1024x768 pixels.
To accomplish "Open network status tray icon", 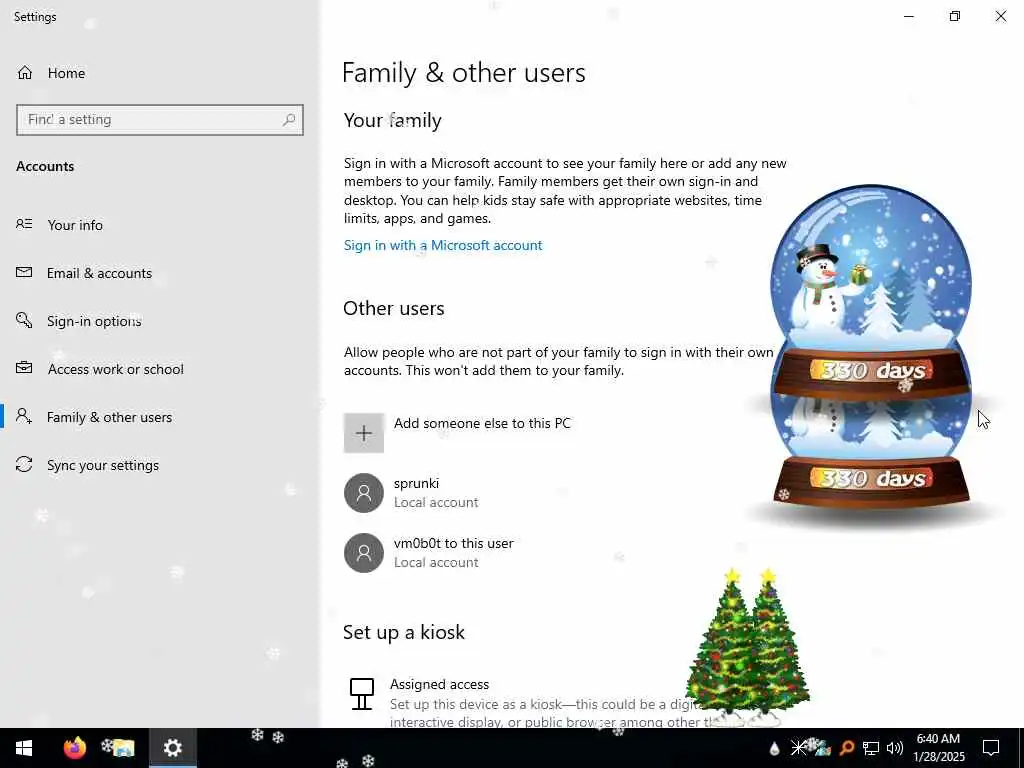I will click(871, 748).
